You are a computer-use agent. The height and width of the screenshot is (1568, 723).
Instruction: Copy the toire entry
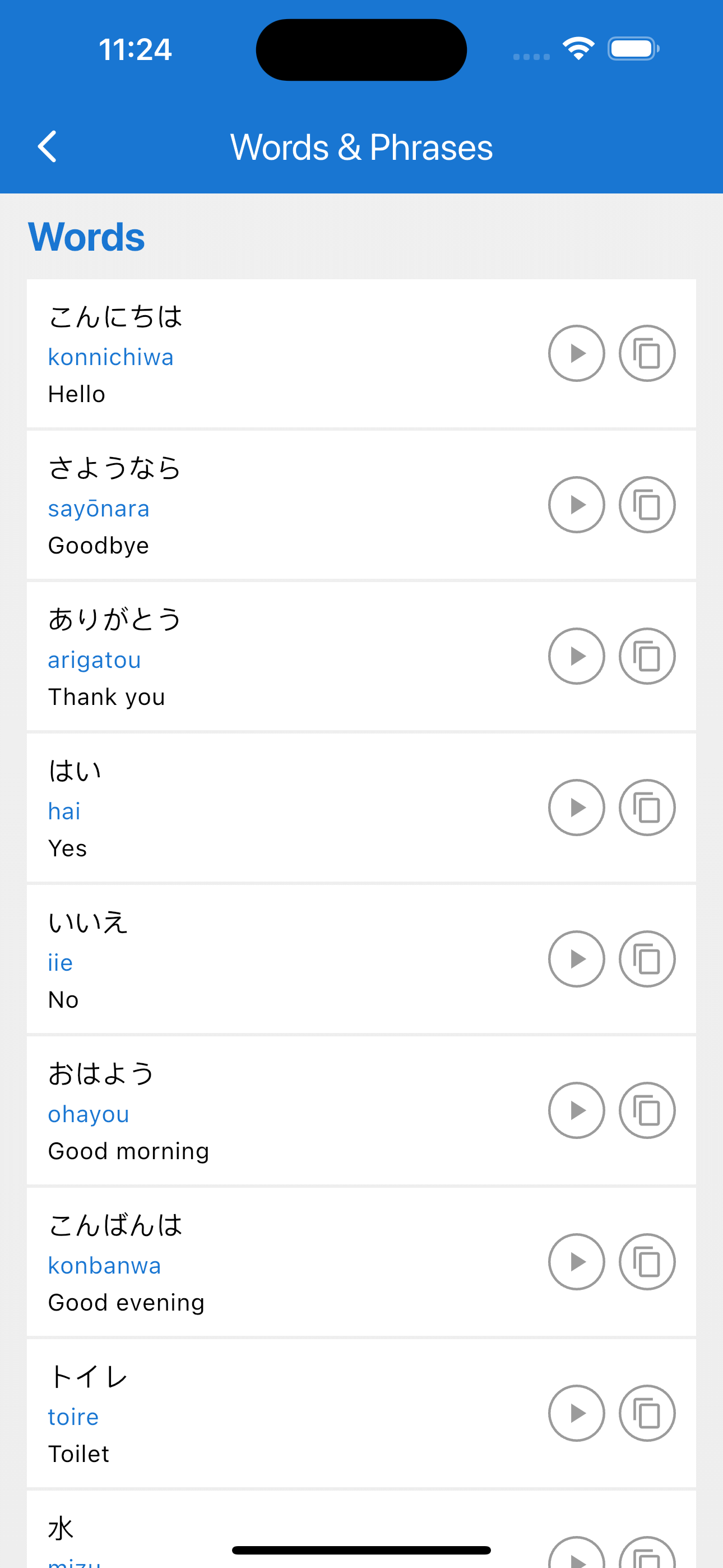(x=647, y=1413)
